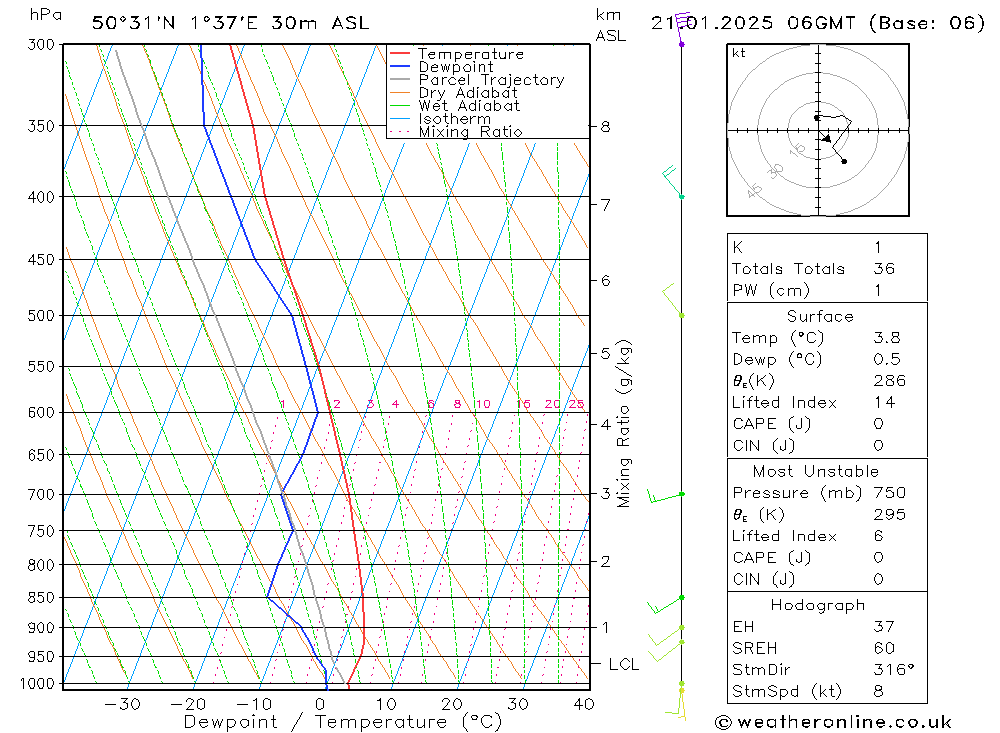Click the wind barb at the 700 hPa level
Viewport: 1000px width, 733px height.
click(x=665, y=496)
